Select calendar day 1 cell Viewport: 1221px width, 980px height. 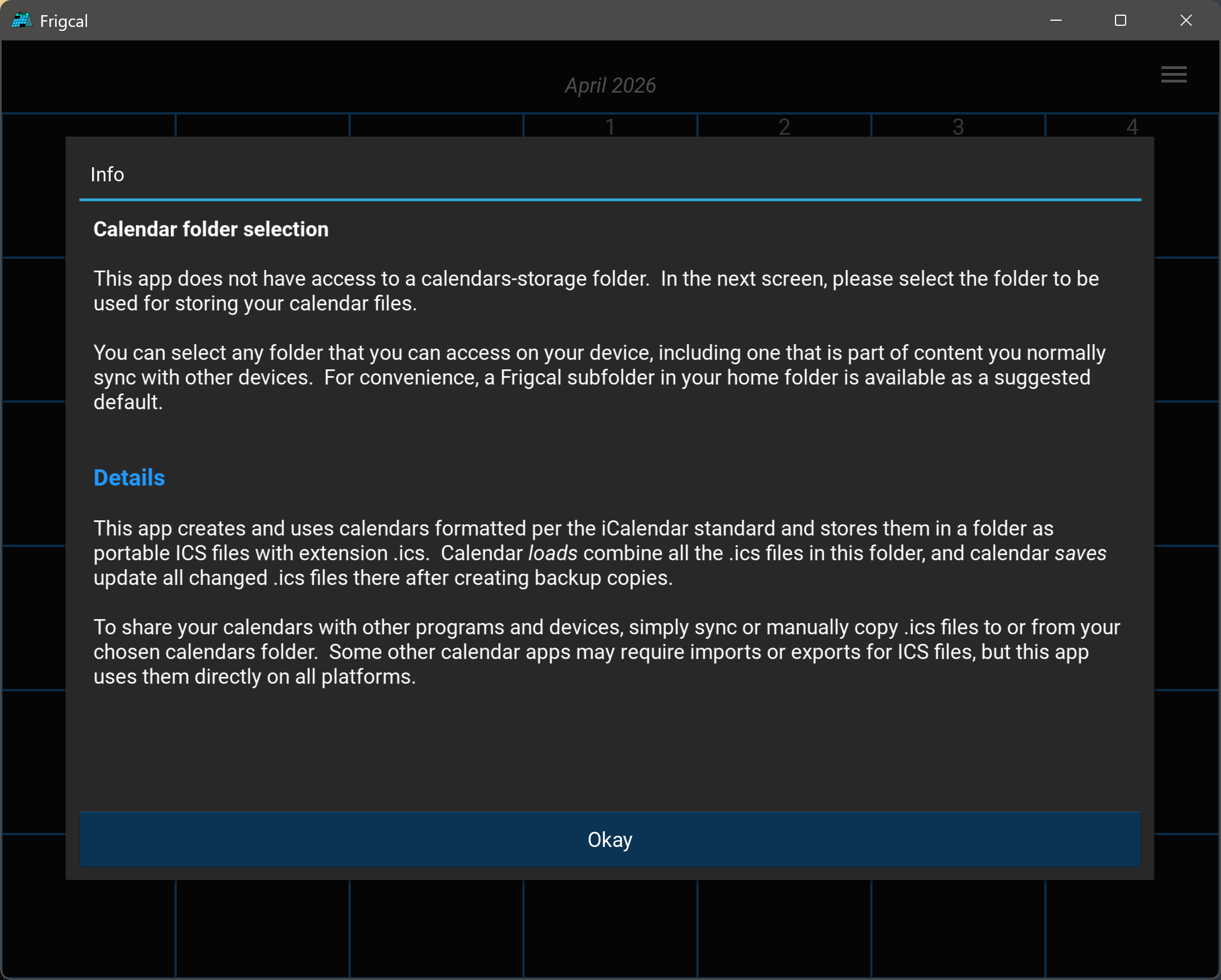pos(610,126)
